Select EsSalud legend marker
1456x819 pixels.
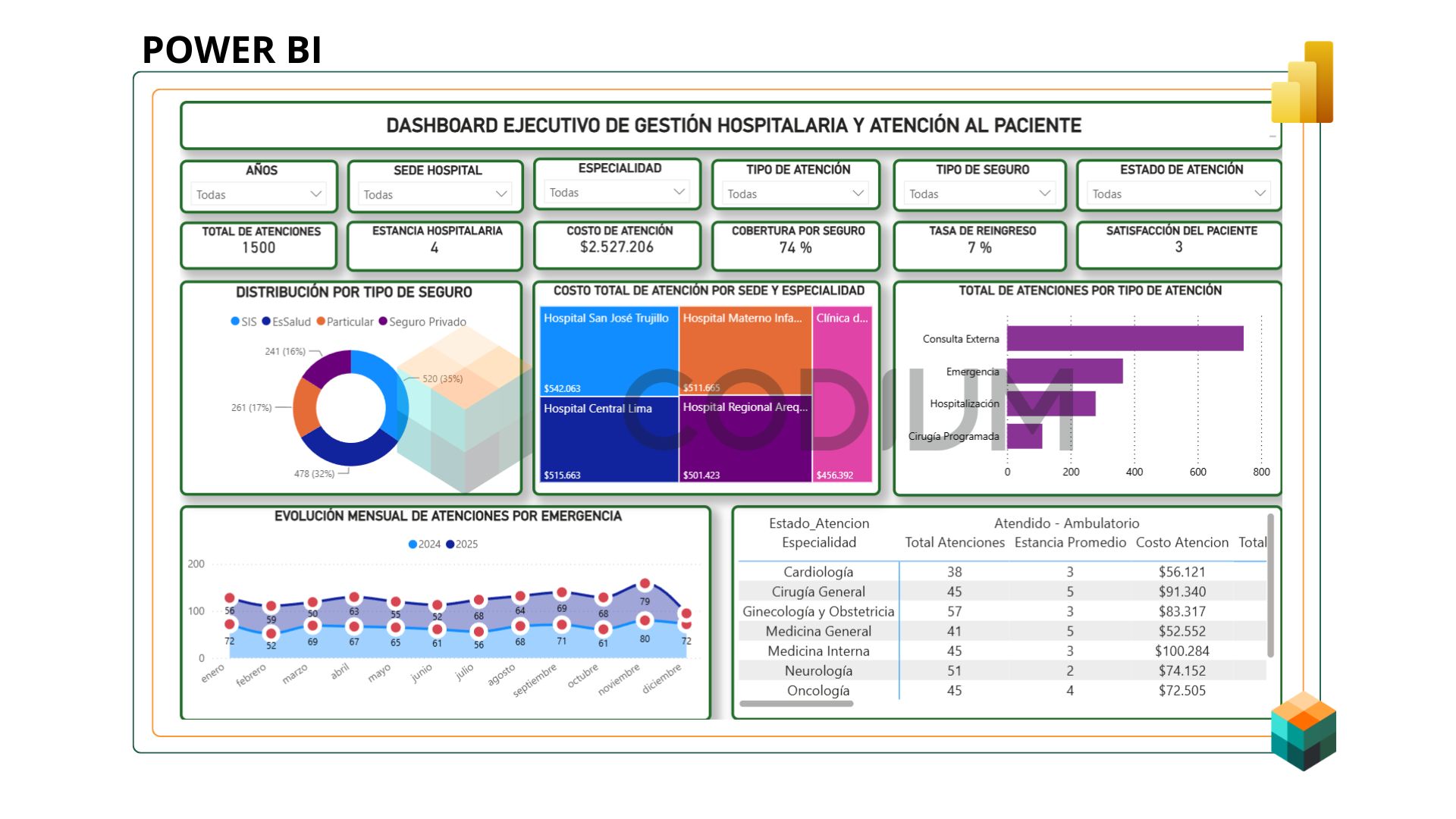coord(266,322)
